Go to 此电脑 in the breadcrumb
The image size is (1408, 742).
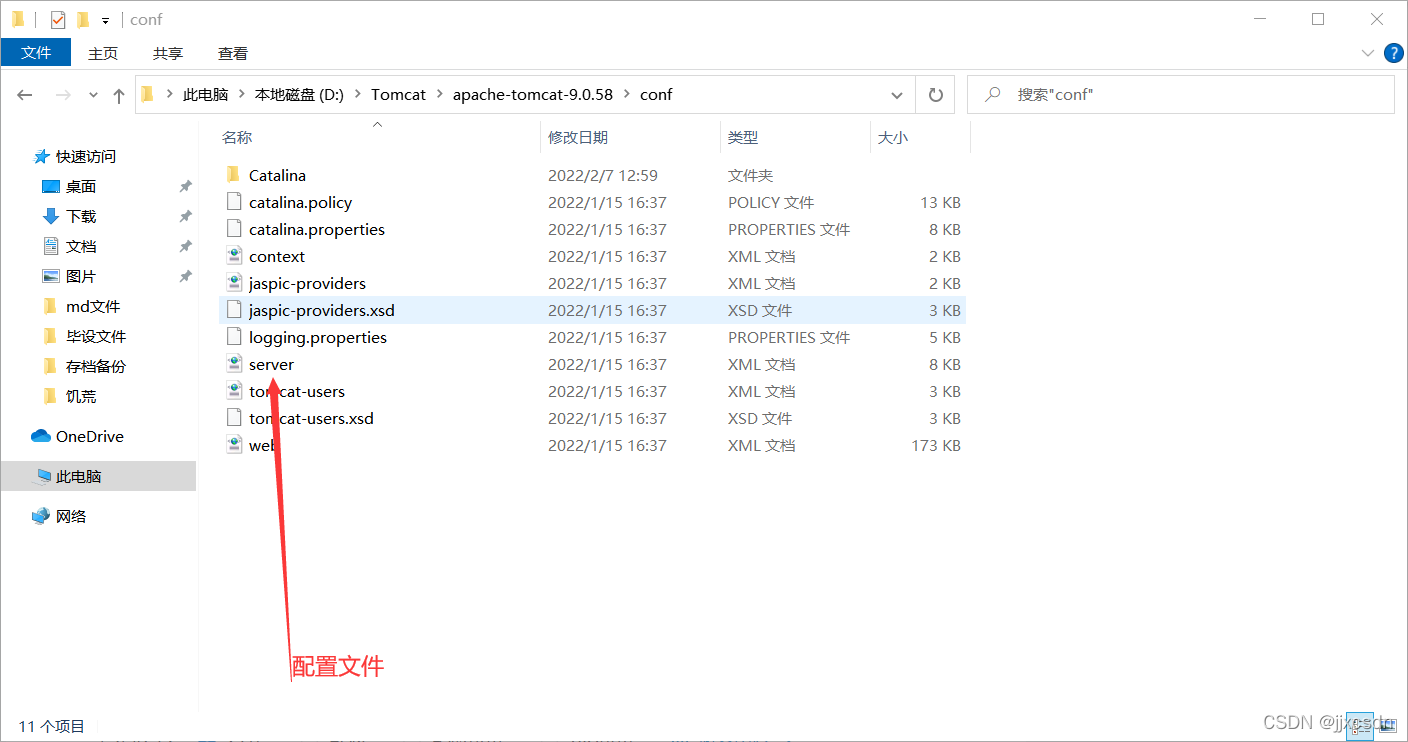[x=206, y=94]
